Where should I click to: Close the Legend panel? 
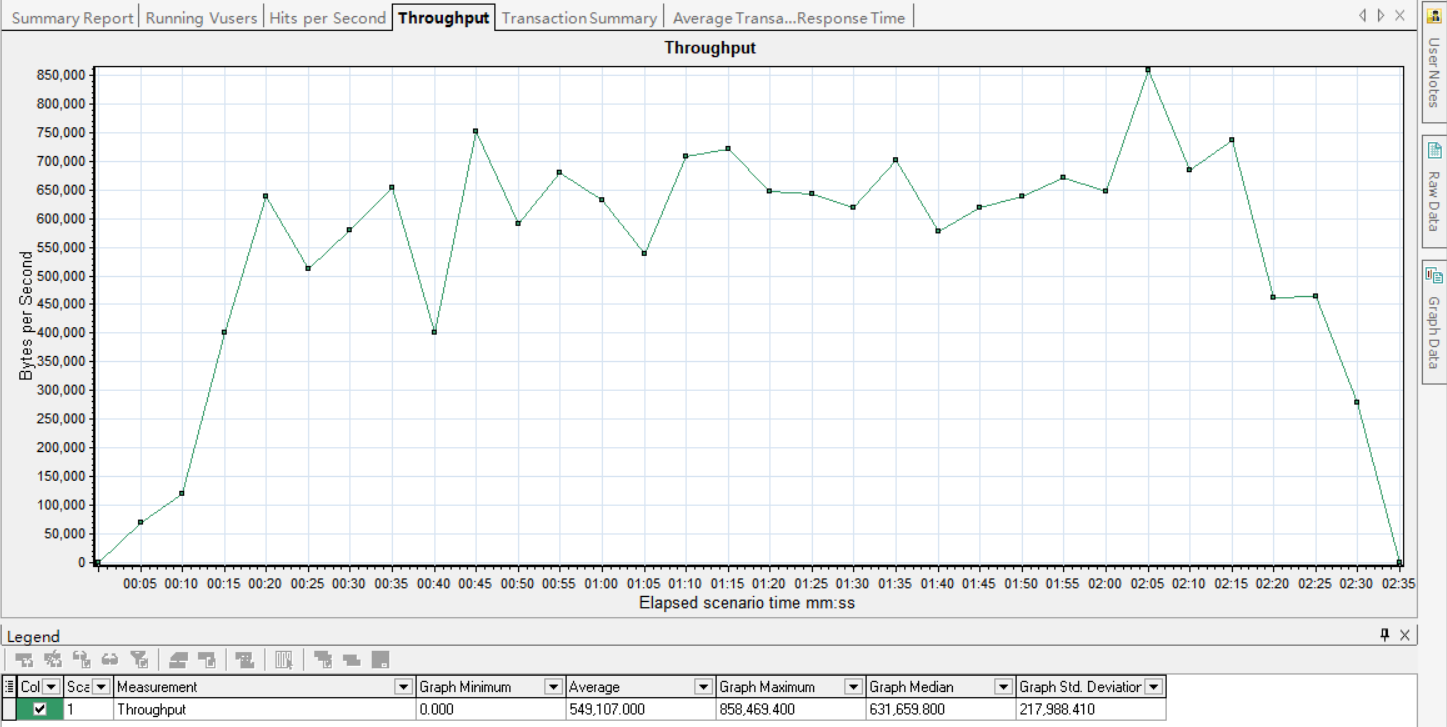tap(1404, 635)
